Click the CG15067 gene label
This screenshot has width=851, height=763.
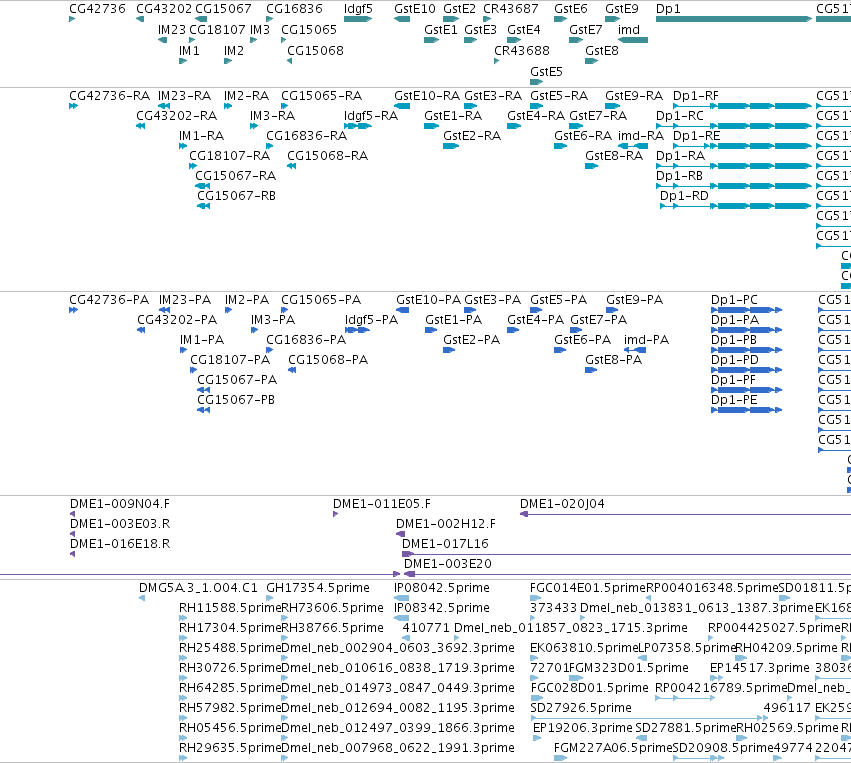point(223,9)
